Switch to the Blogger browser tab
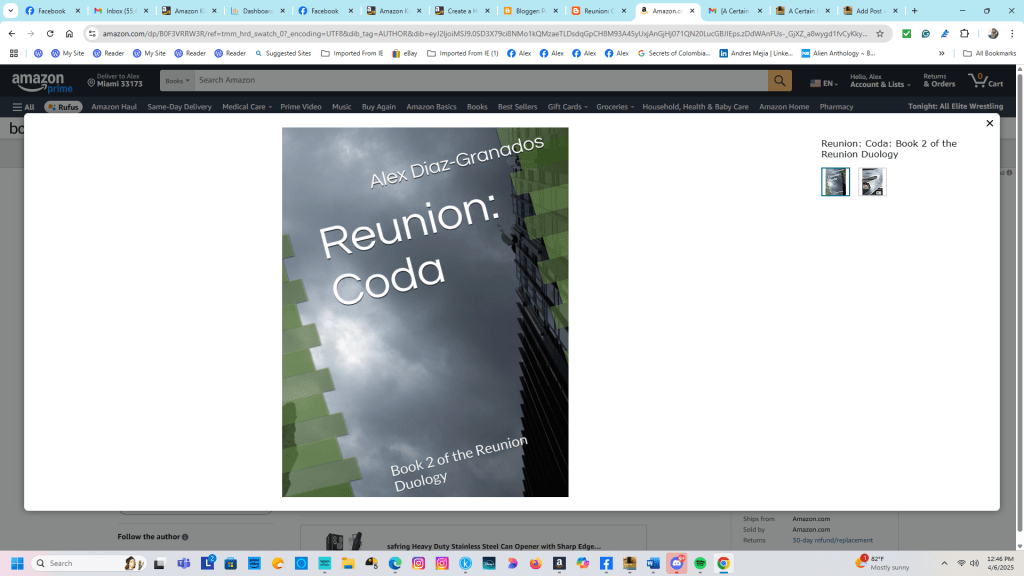Screen dimensions: 1024x576 pos(531,11)
